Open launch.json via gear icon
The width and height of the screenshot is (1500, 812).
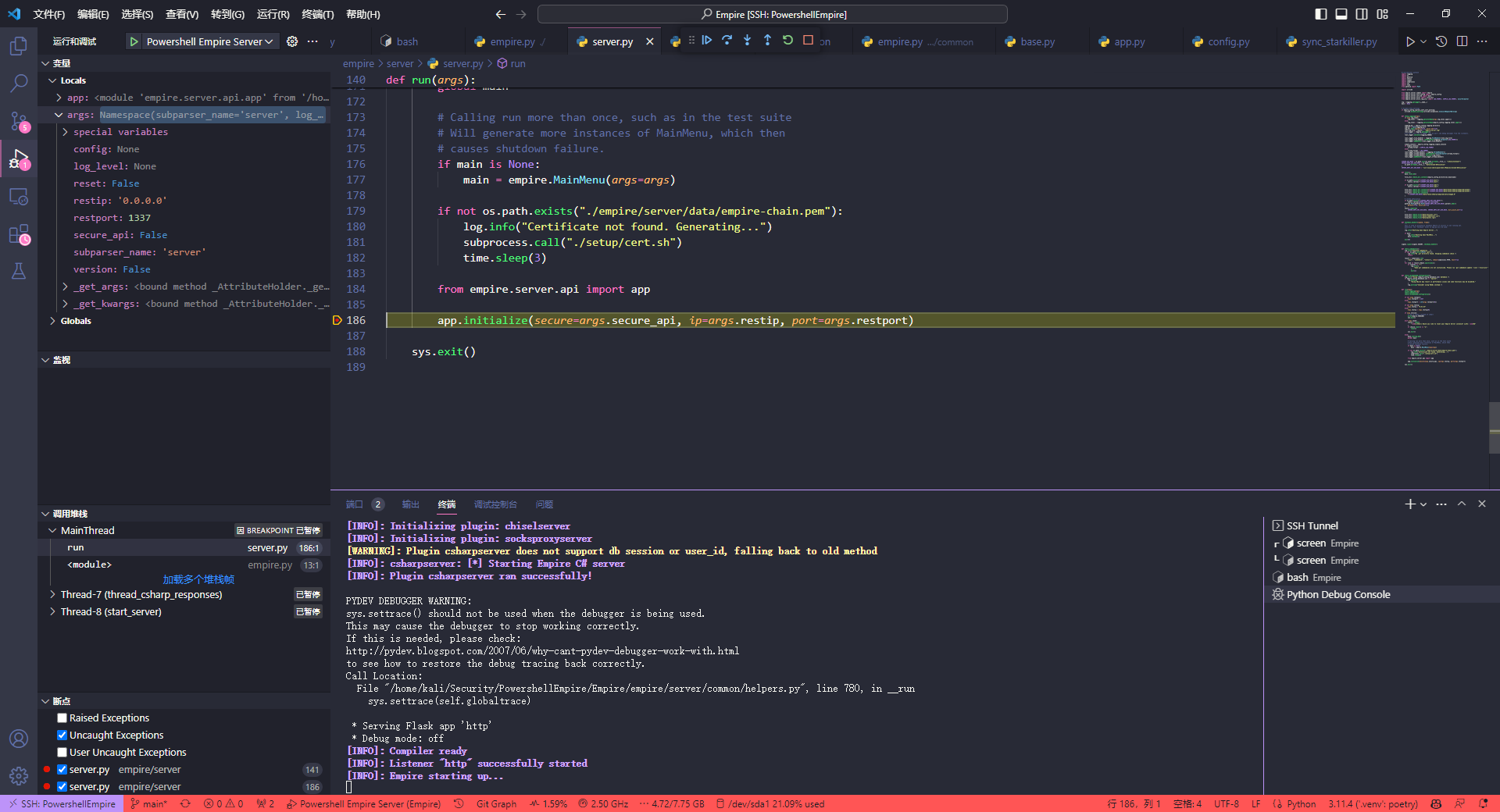point(292,41)
